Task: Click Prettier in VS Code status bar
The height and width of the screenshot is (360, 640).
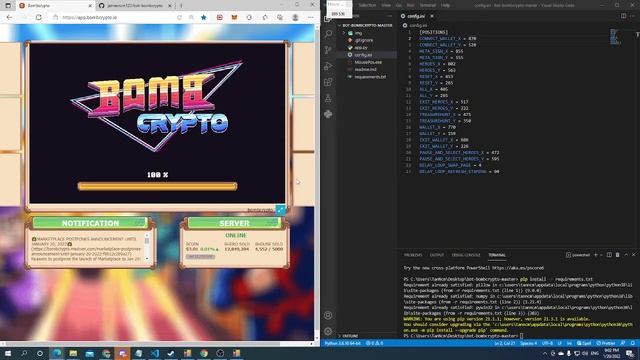Action: pos(606,343)
